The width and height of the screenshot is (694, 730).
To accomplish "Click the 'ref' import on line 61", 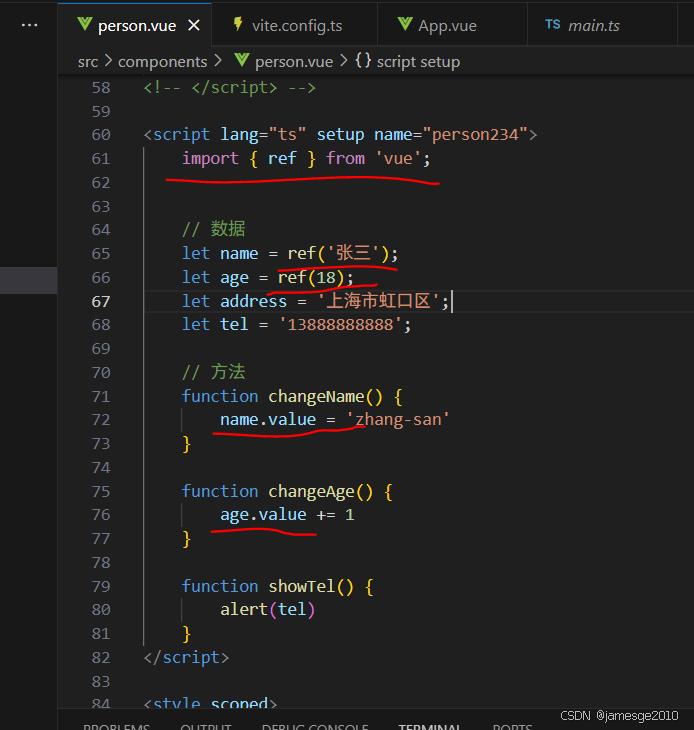I will [282, 159].
